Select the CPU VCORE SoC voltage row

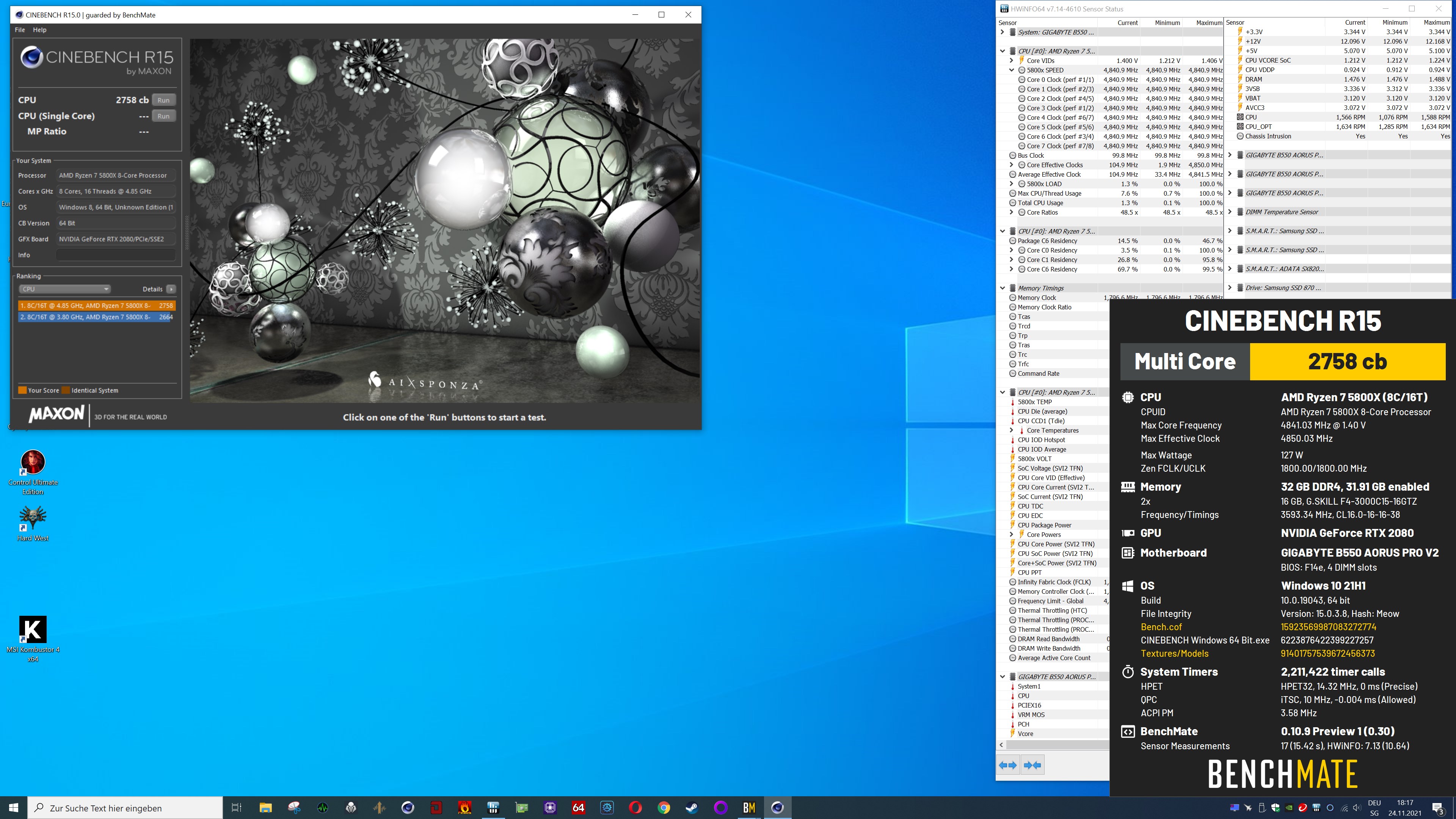point(1338,61)
